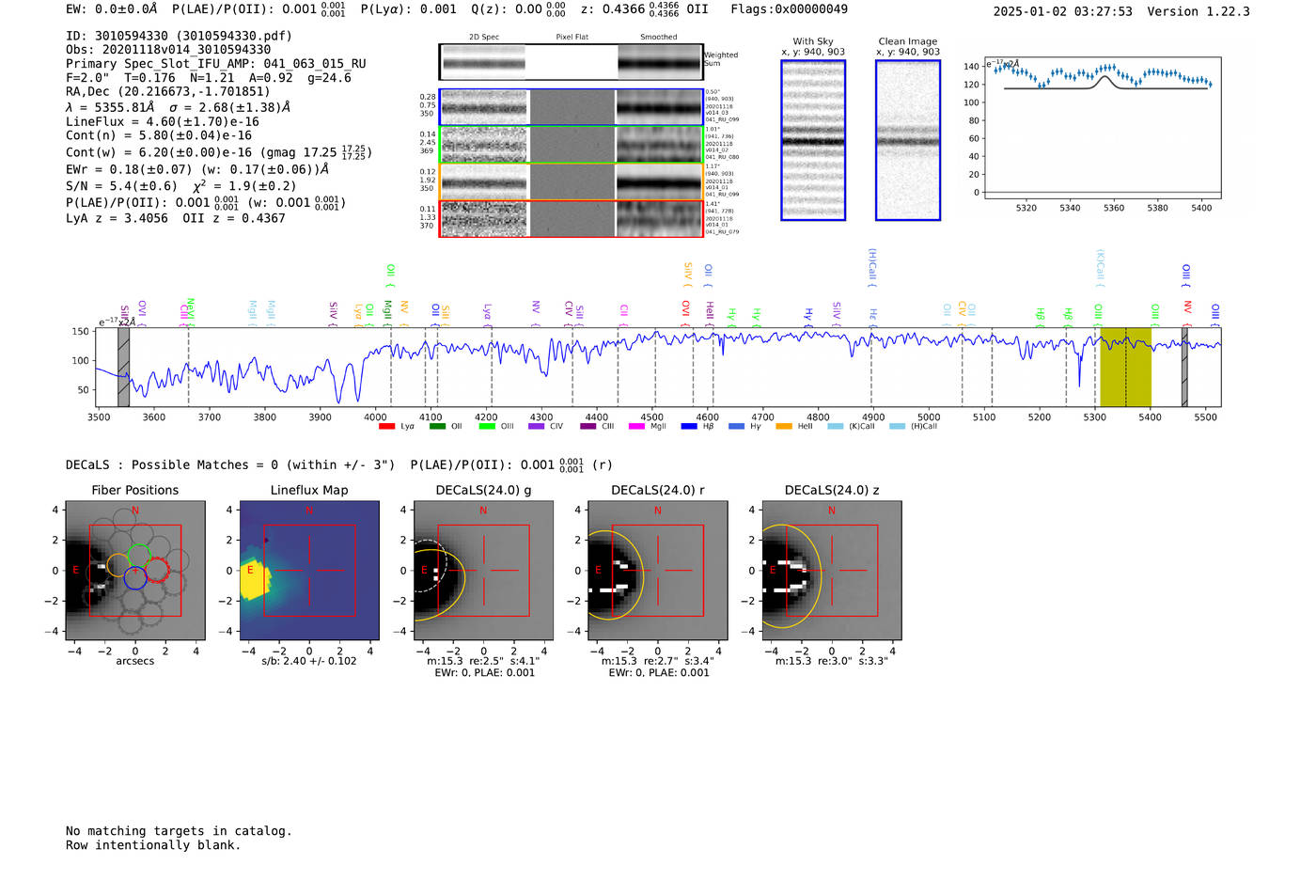Image resolution: width=1316 pixels, height=896 pixels.
Task: Open the DECaLS(24.0) r cutout
Action: click(657, 570)
